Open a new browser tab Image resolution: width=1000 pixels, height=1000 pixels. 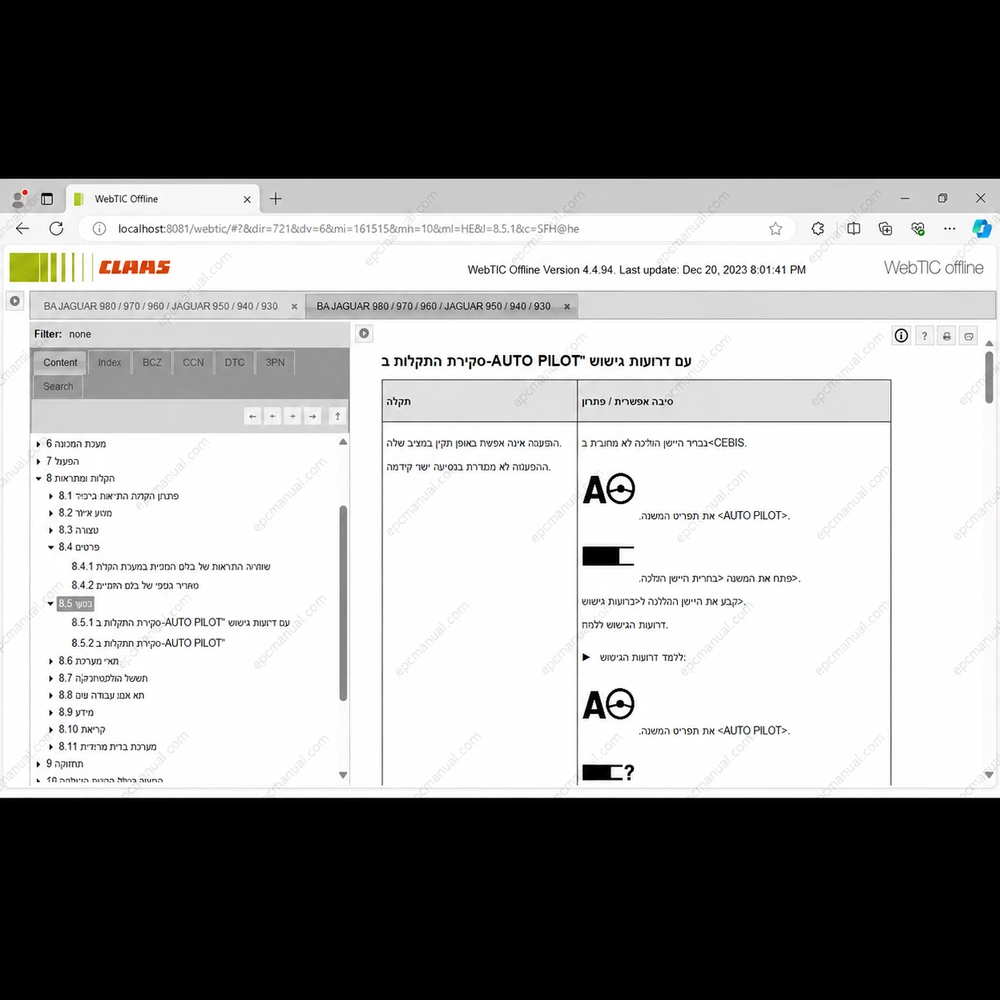[x=276, y=199]
